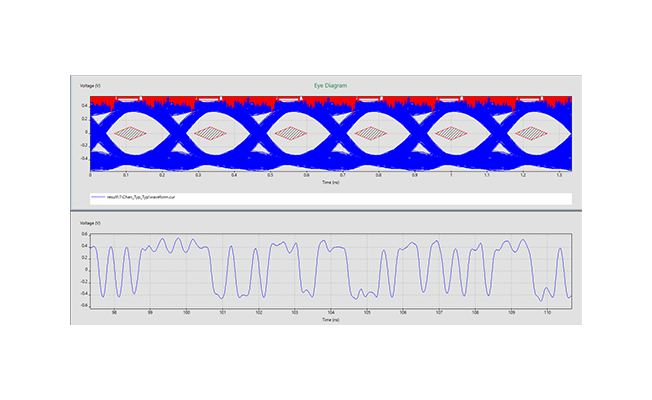Click the 100 ns tick on waveform axis

pyautogui.click(x=187, y=312)
